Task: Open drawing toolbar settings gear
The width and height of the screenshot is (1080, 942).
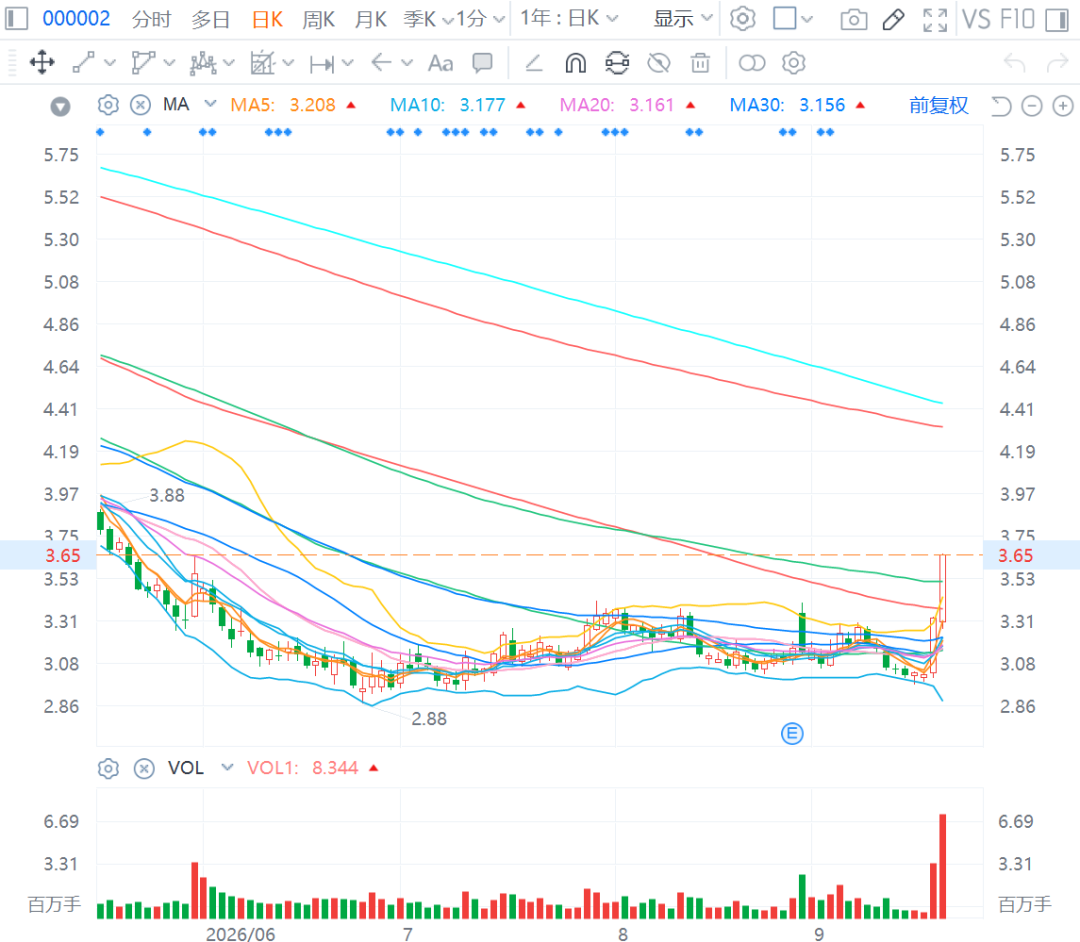Action: point(793,63)
